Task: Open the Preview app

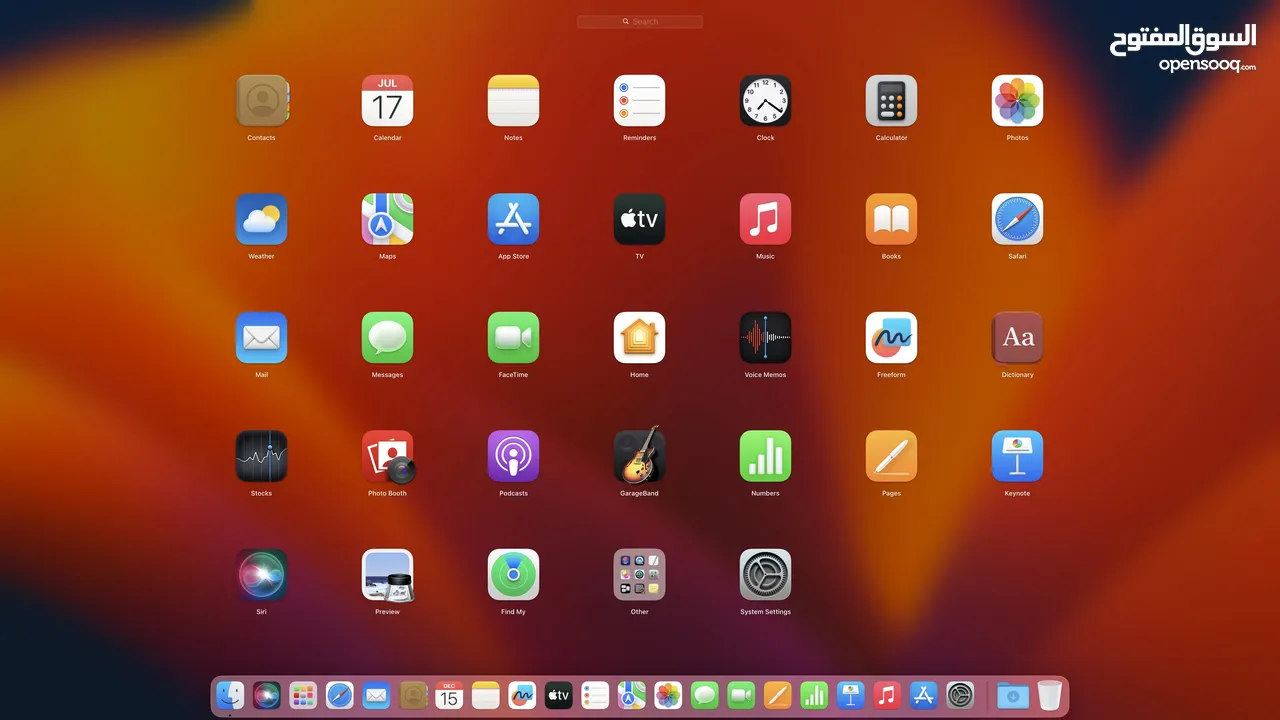Action: [x=387, y=574]
